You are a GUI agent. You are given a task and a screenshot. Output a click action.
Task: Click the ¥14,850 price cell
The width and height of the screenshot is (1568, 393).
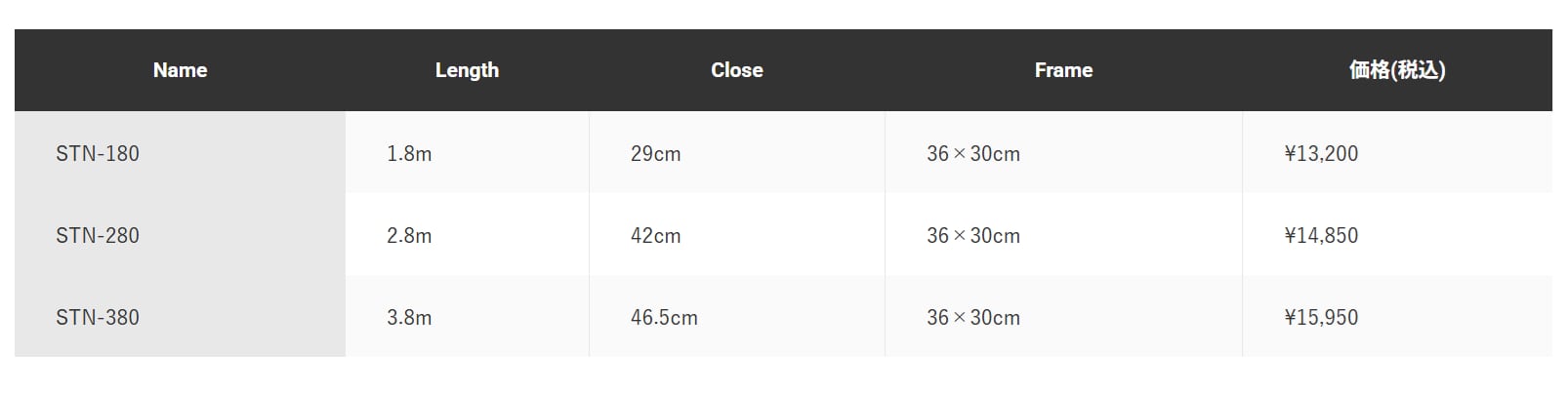click(1321, 236)
